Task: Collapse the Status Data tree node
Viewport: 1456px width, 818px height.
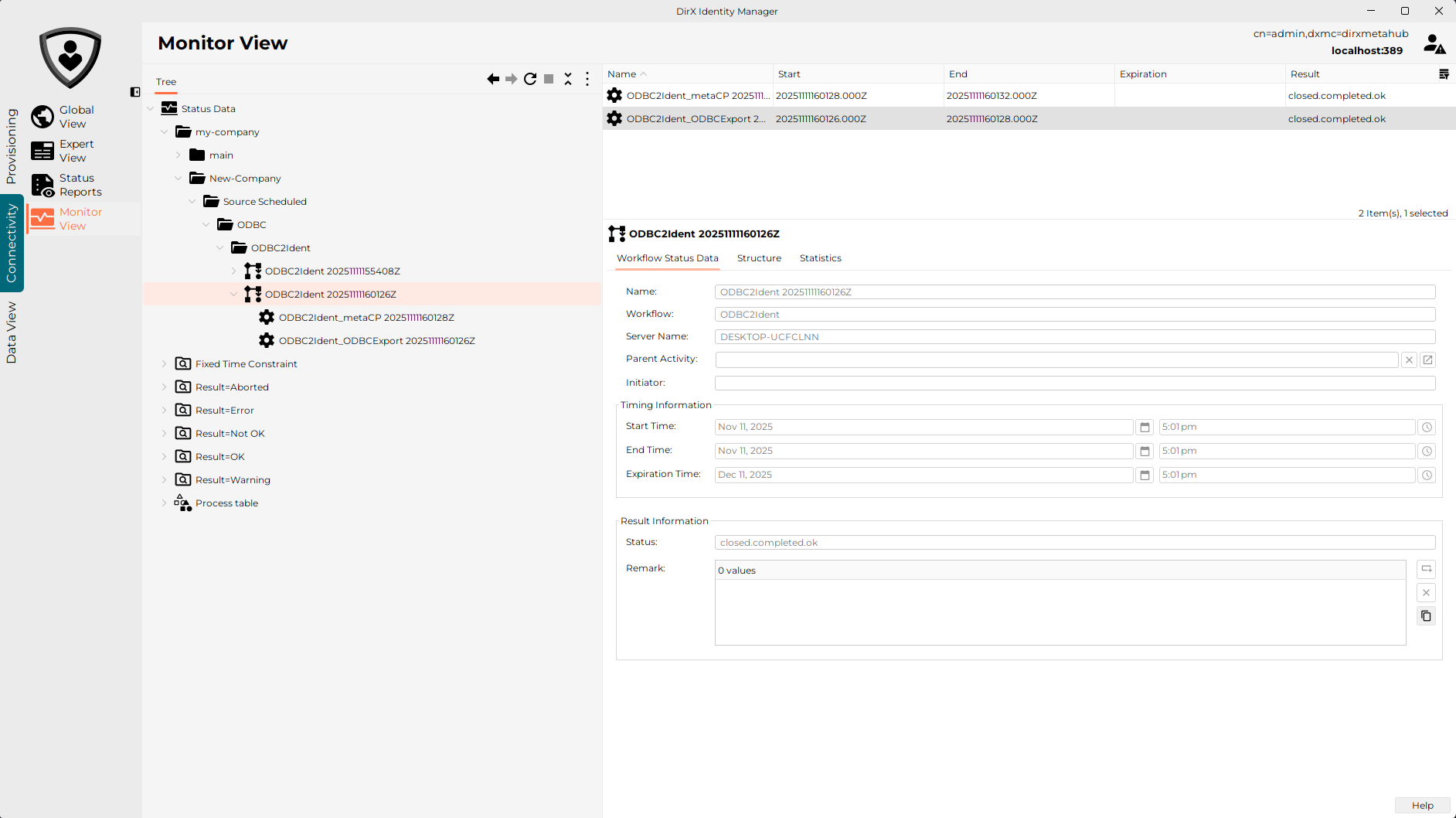Action: click(150, 109)
